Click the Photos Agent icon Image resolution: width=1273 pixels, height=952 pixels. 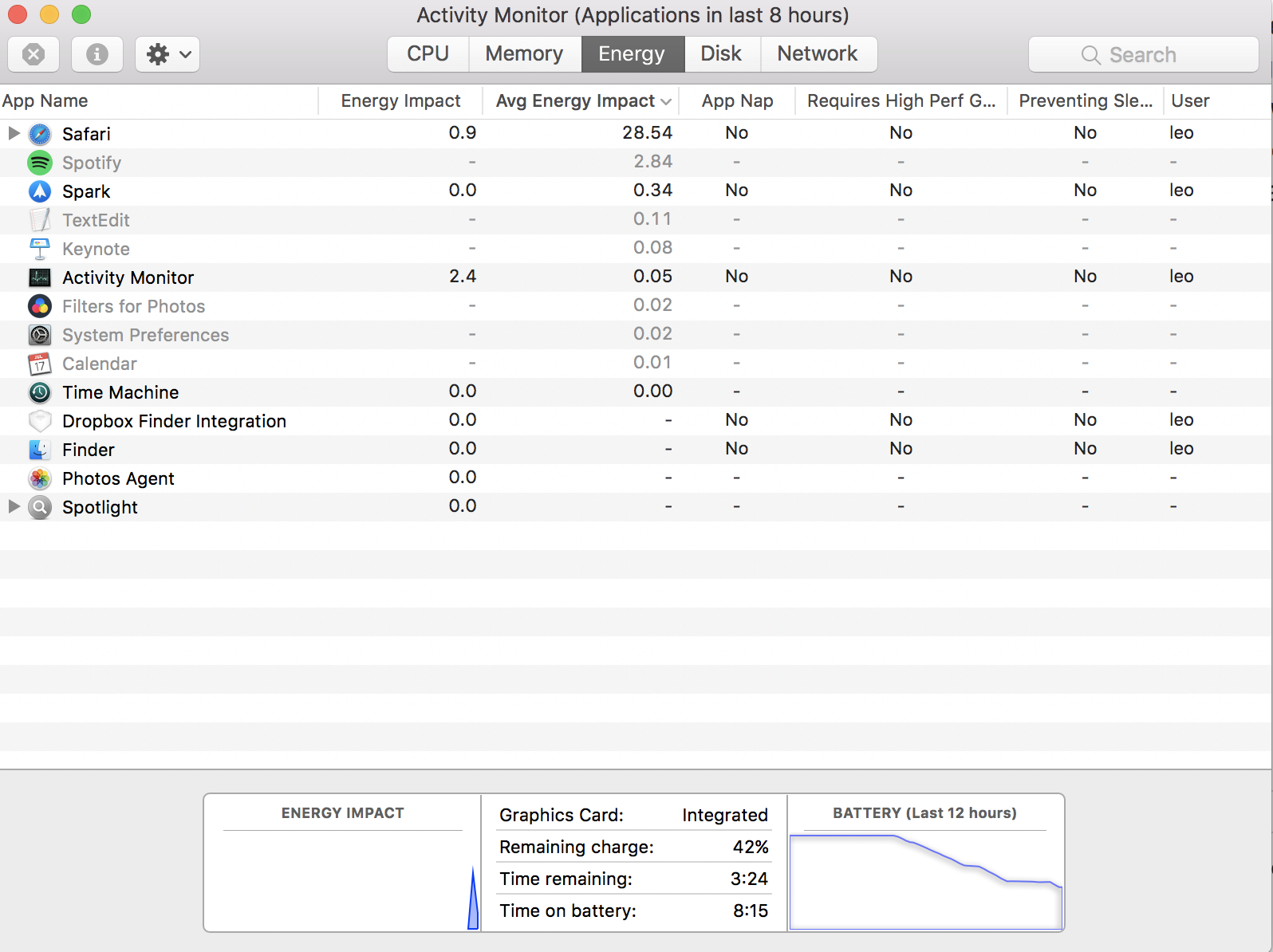pyautogui.click(x=40, y=478)
